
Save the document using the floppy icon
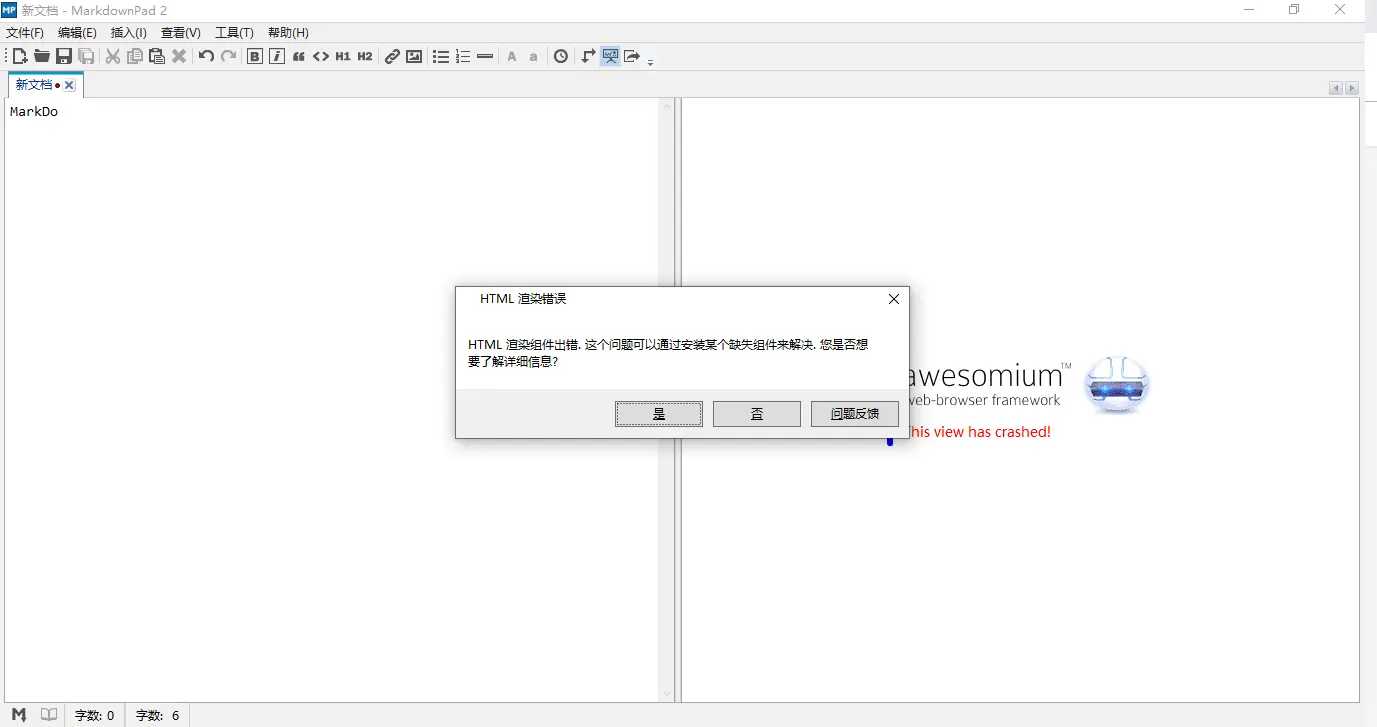tap(64, 56)
